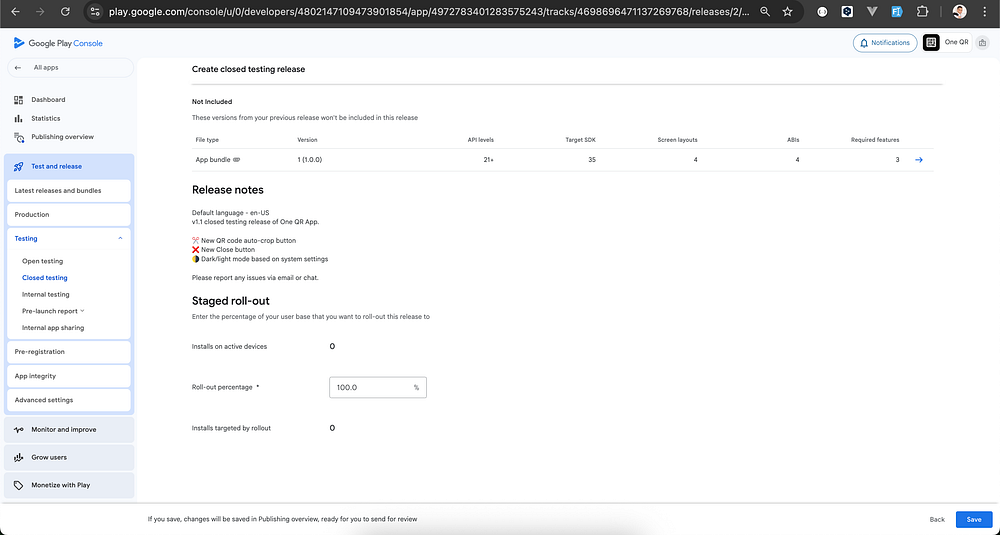Click the Release notes heading
This screenshot has width=1000, height=535.
(228, 190)
